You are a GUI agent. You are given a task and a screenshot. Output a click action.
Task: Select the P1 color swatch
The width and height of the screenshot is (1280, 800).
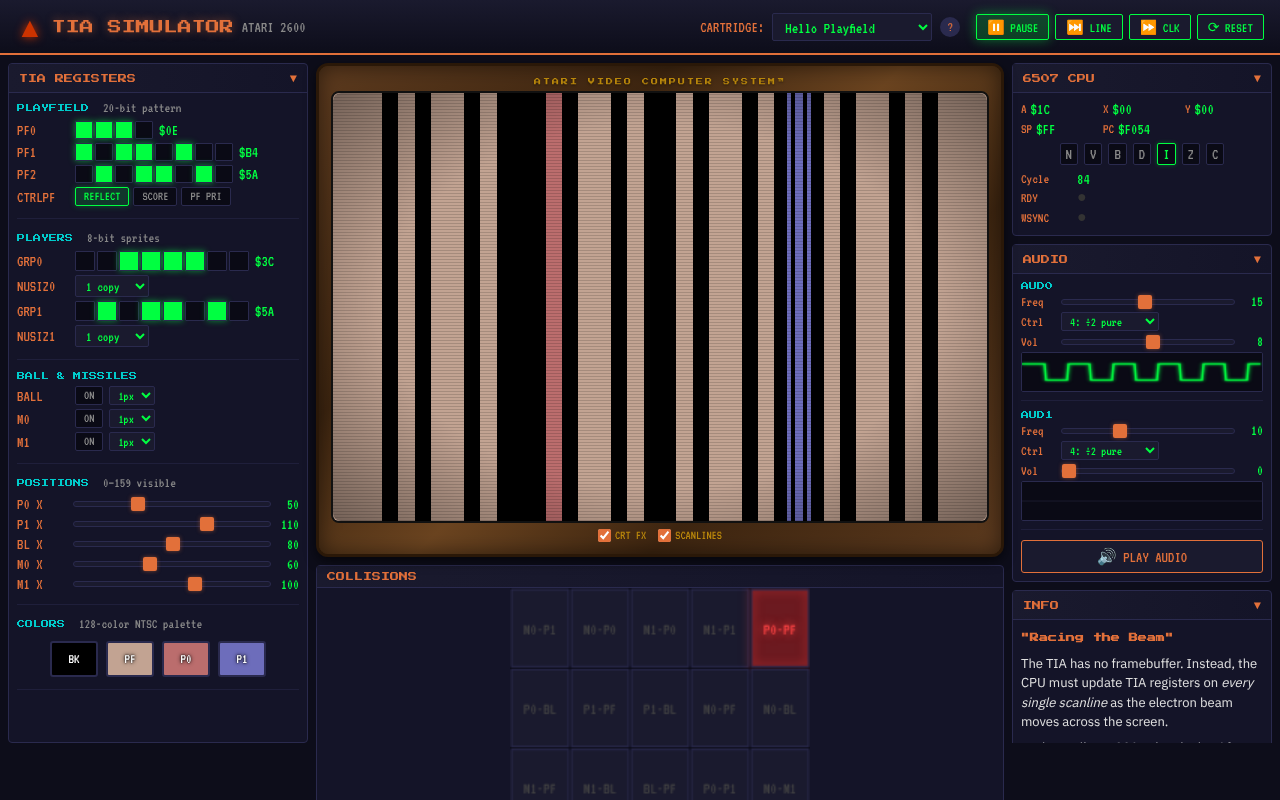[241, 658]
